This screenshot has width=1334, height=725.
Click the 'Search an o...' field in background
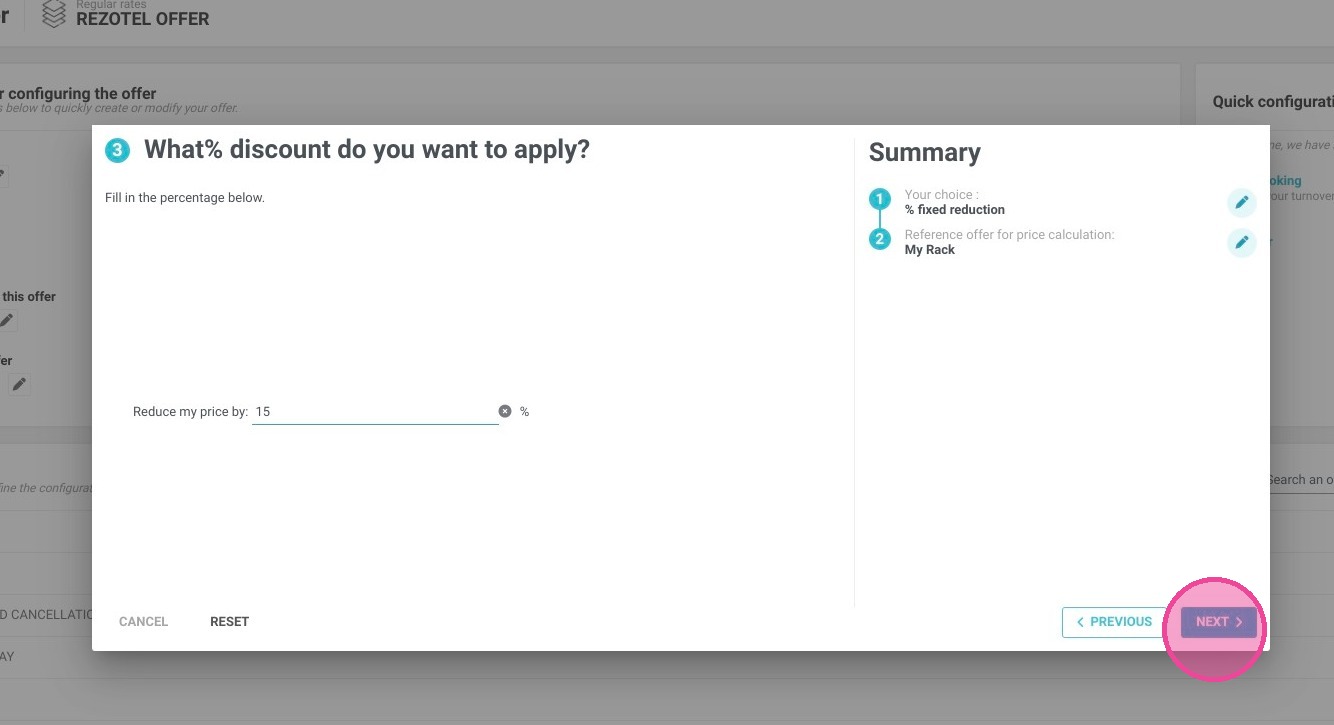[1300, 480]
